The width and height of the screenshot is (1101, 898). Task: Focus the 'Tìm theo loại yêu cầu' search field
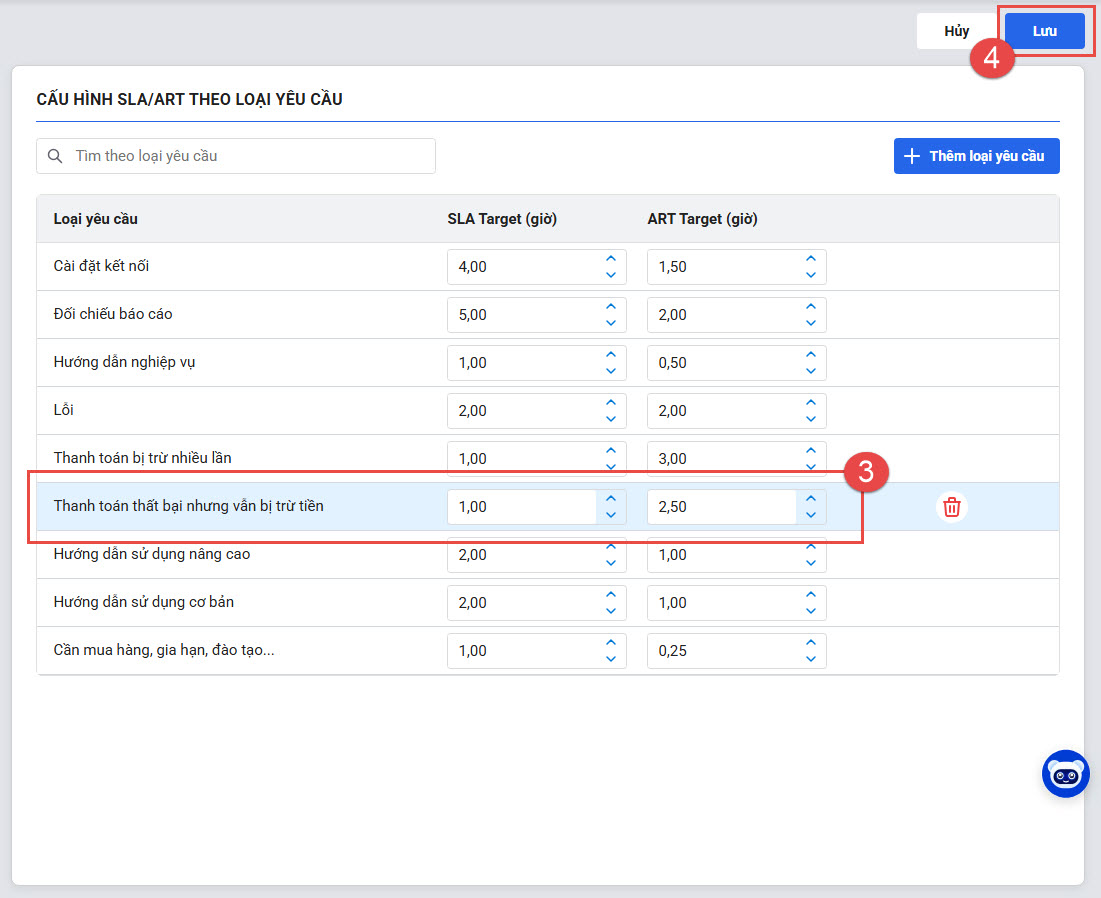(250, 156)
